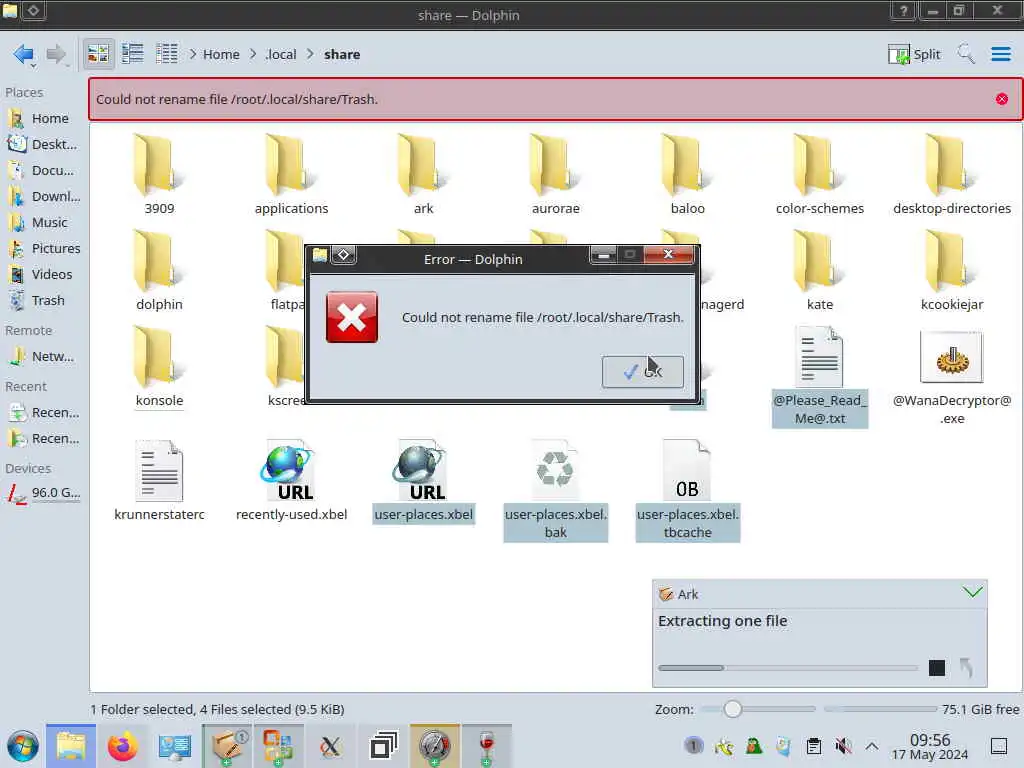Click the forward navigation arrow
The height and width of the screenshot is (768, 1024).
[x=57, y=54]
